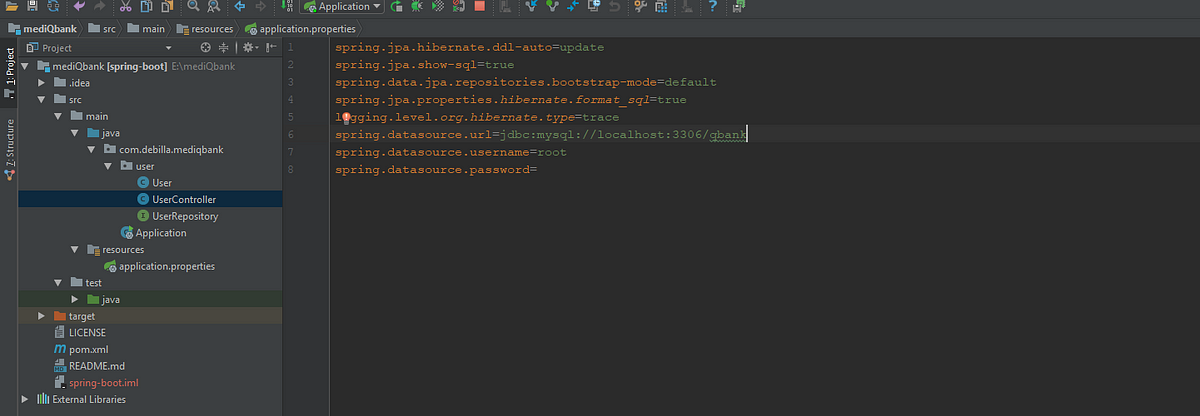Select the LICENSE file
Viewport: 1200px width, 416px height.
pyautogui.click(x=79, y=332)
